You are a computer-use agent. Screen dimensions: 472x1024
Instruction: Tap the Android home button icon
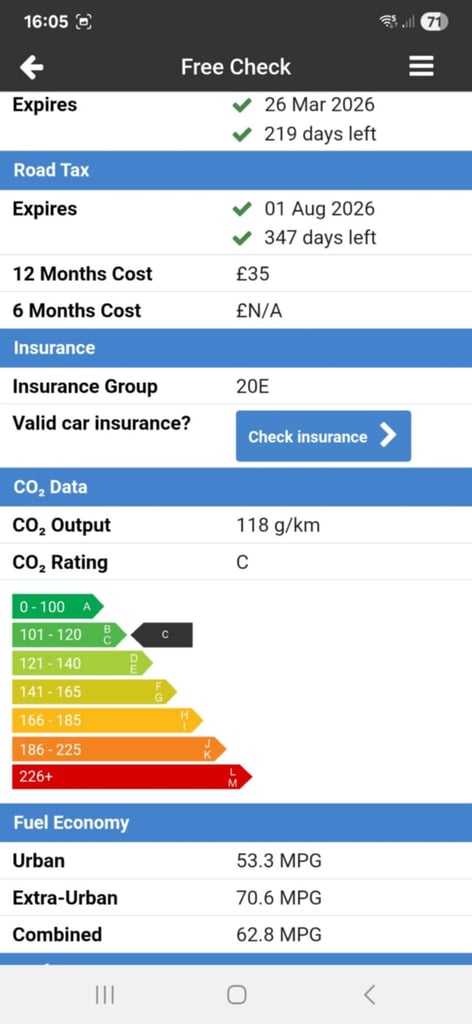(236, 995)
